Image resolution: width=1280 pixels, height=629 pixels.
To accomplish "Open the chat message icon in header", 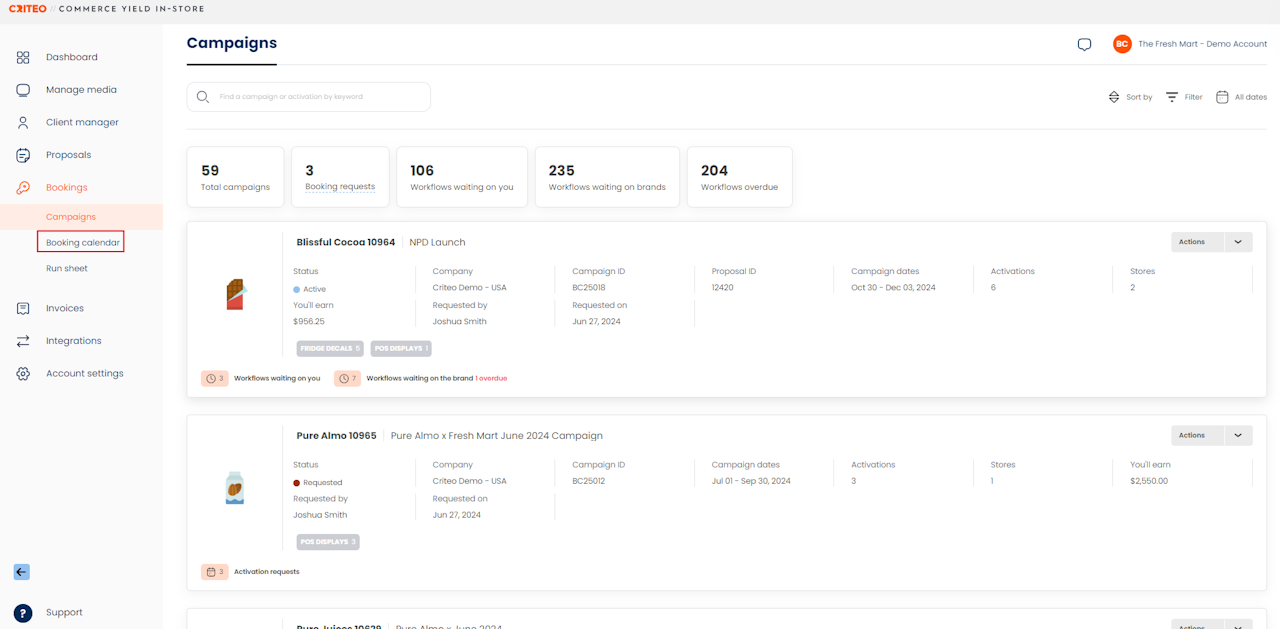I will [x=1084, y=44].
